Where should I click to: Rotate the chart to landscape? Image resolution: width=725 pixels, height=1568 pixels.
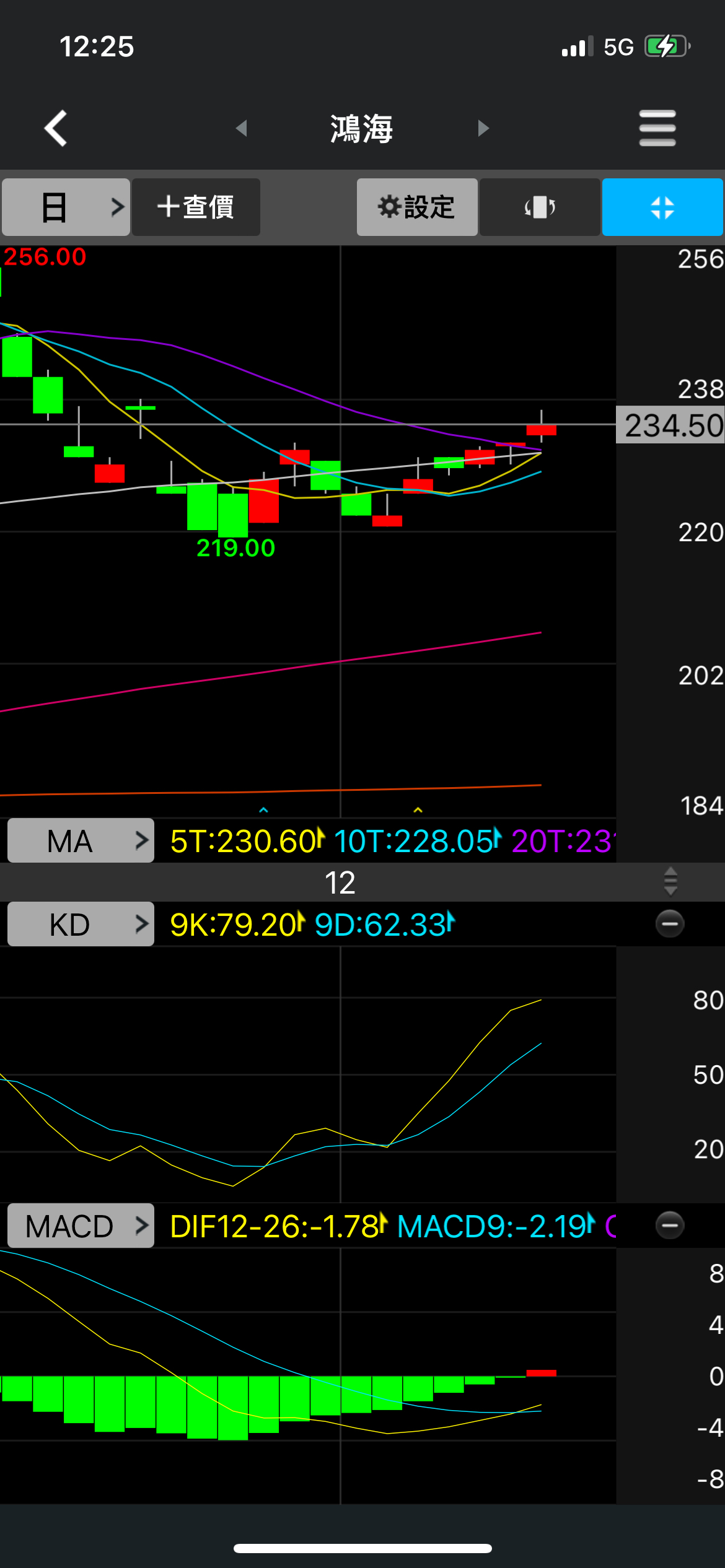tap(540, 207)
